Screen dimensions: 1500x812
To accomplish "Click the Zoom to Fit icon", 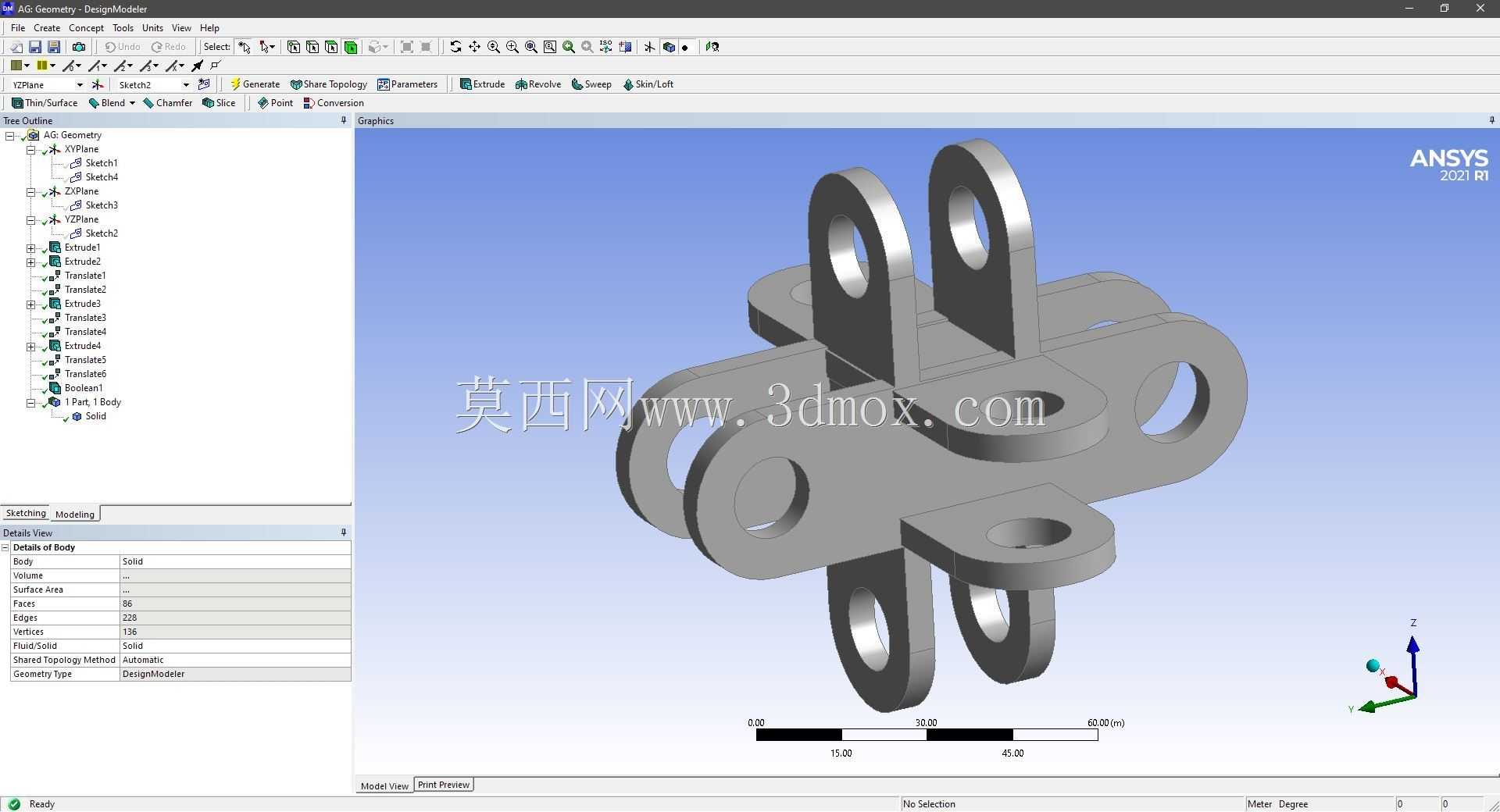I will click(x=531, y=47).
